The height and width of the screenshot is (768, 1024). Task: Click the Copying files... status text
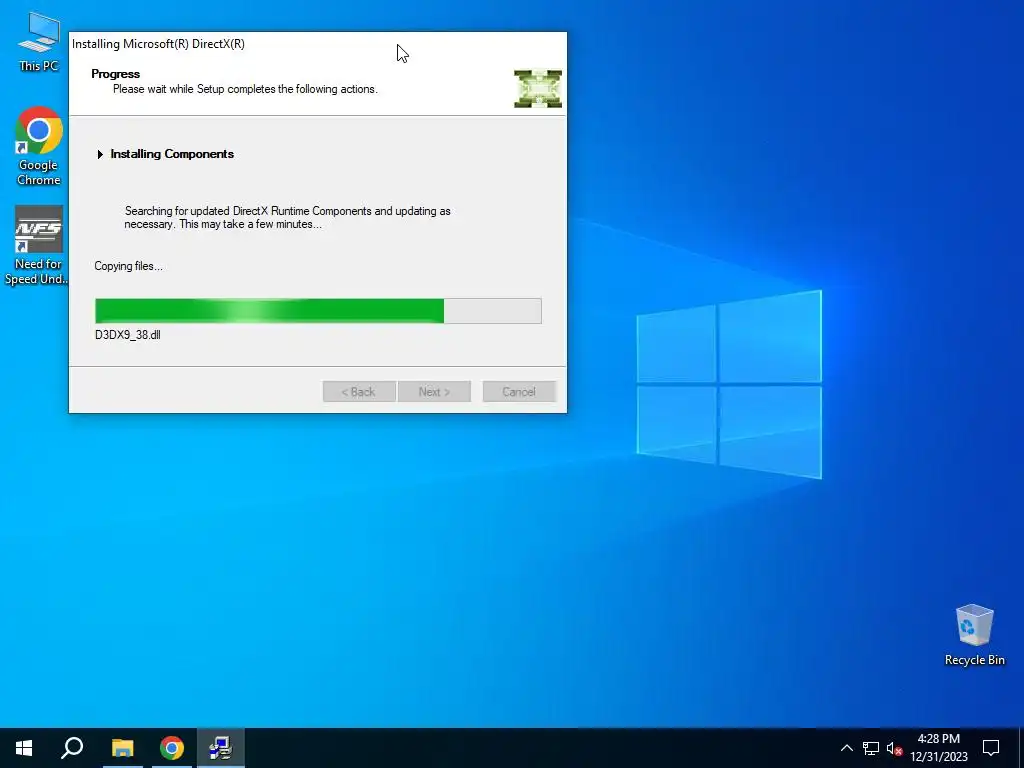click(129, 266)
